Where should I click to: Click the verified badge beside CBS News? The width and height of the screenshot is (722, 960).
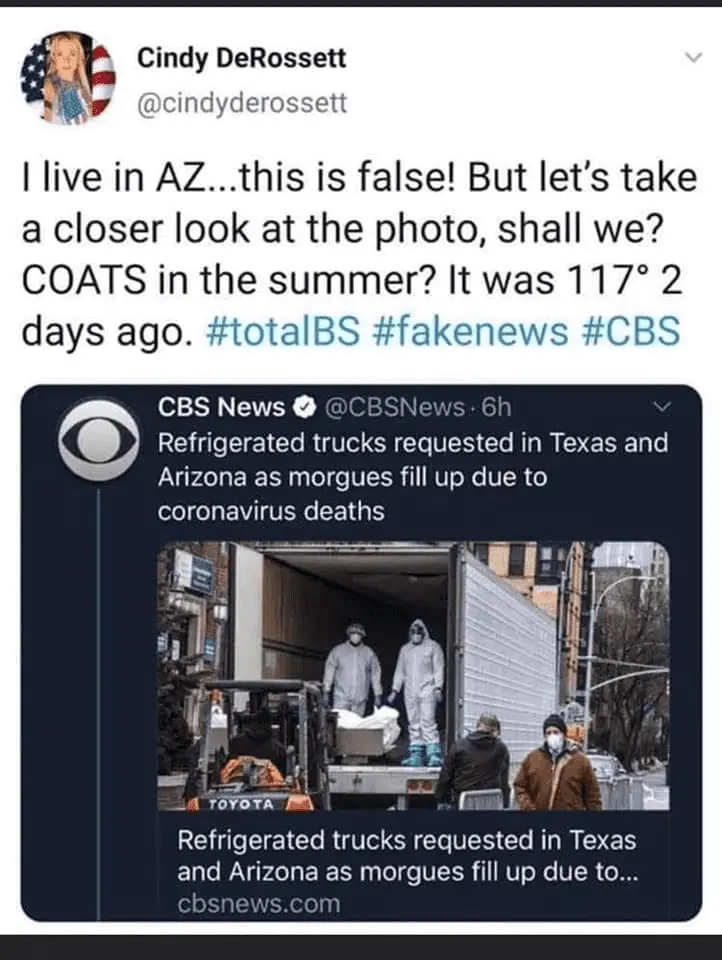click(x=300, y=409)
